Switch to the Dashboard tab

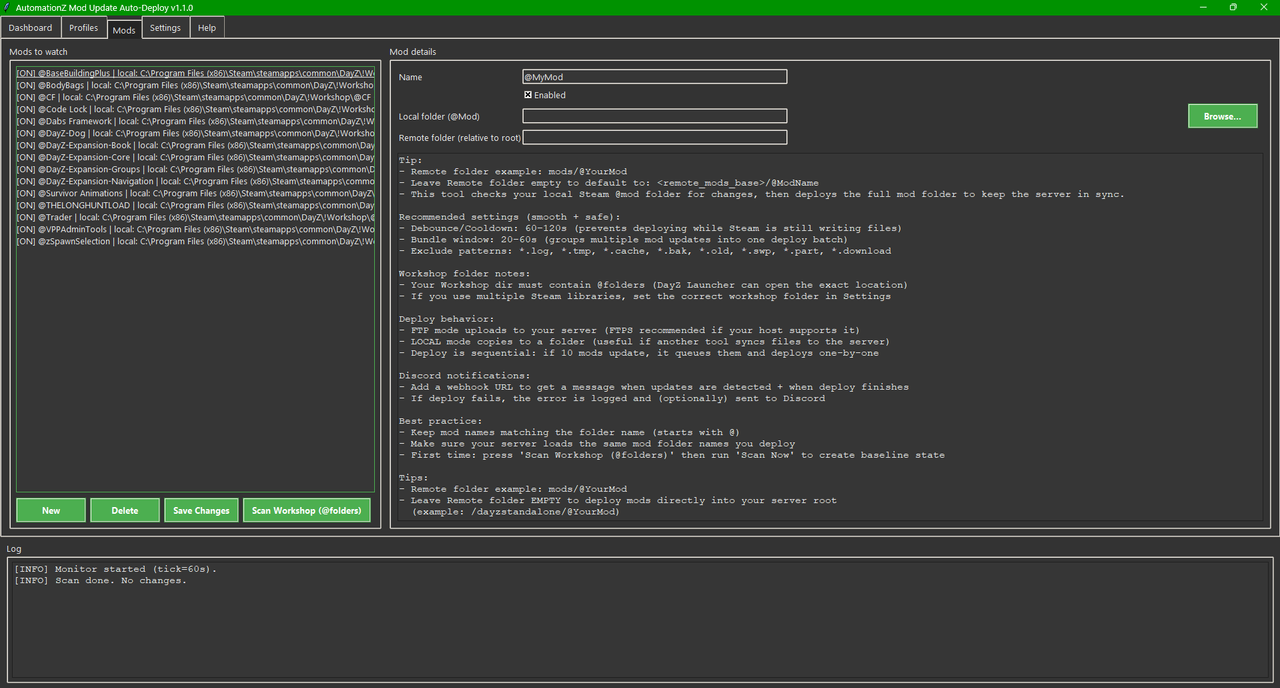[30, 28]
